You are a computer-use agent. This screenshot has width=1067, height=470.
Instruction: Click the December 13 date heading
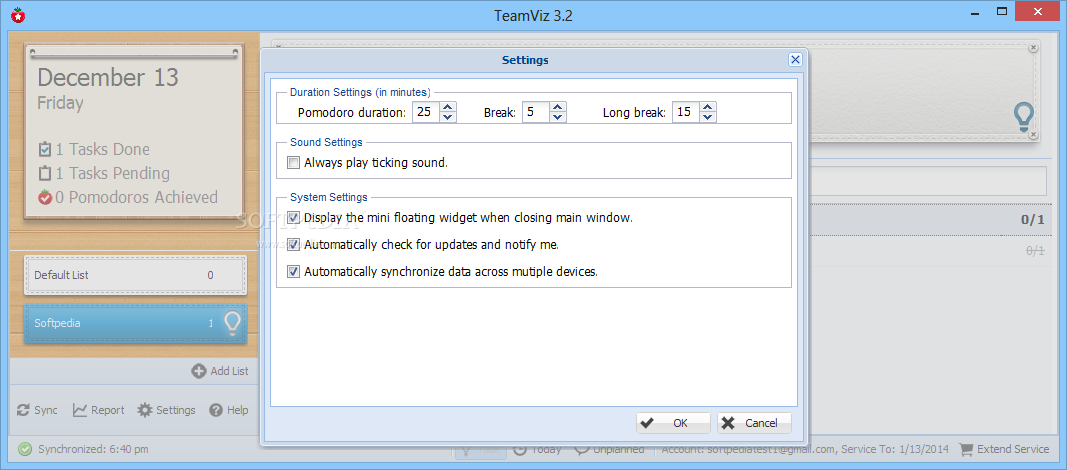108,77
